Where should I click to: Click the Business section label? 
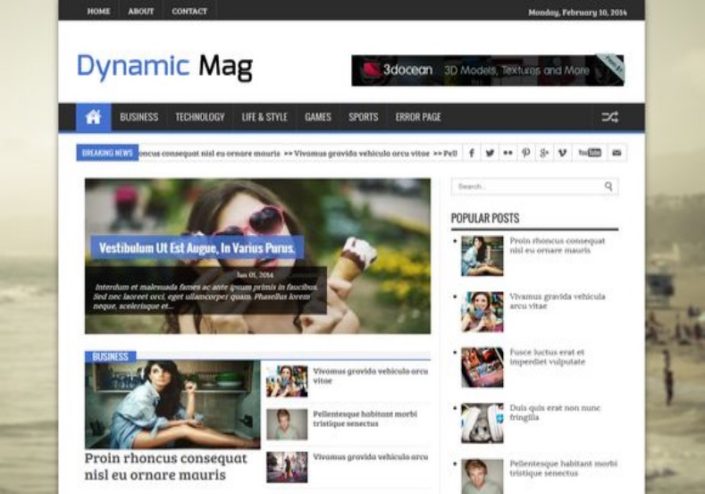click(110, 356)
